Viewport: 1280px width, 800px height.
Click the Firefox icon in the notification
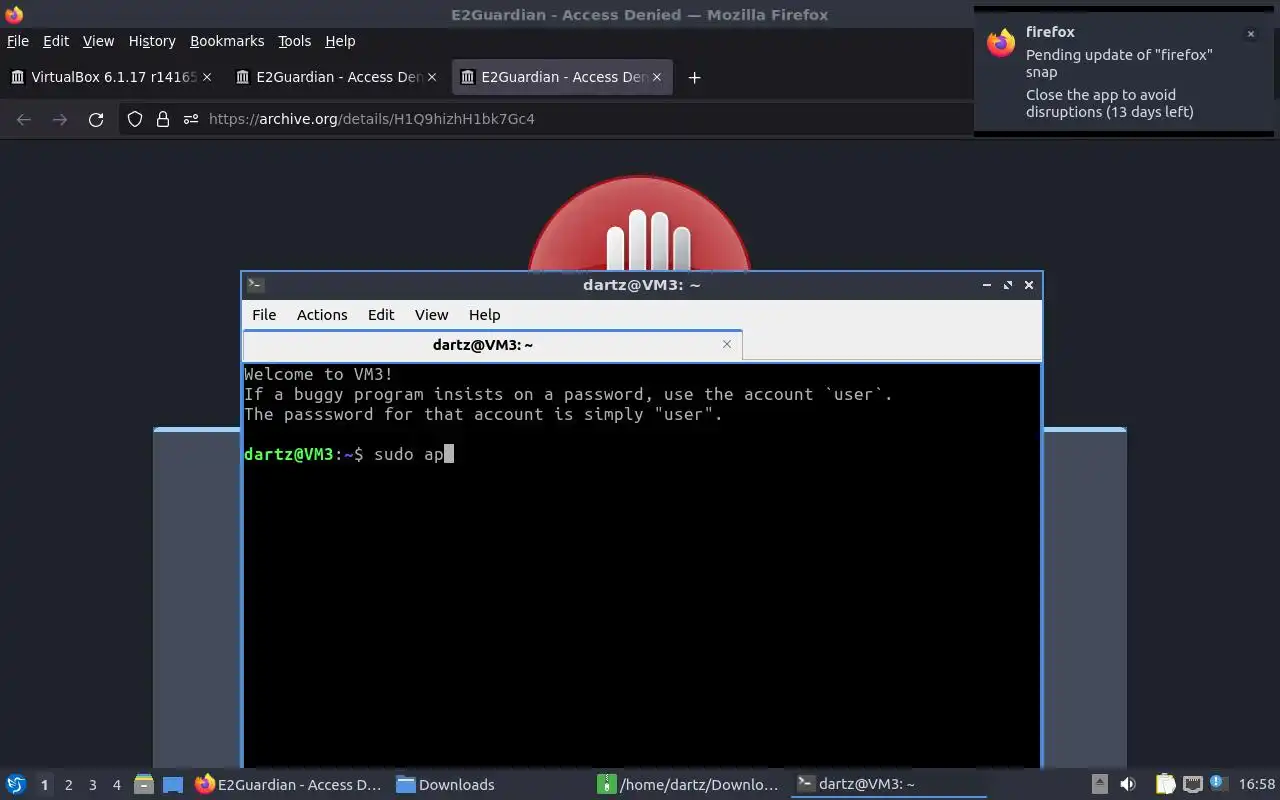pos(1001,43)
